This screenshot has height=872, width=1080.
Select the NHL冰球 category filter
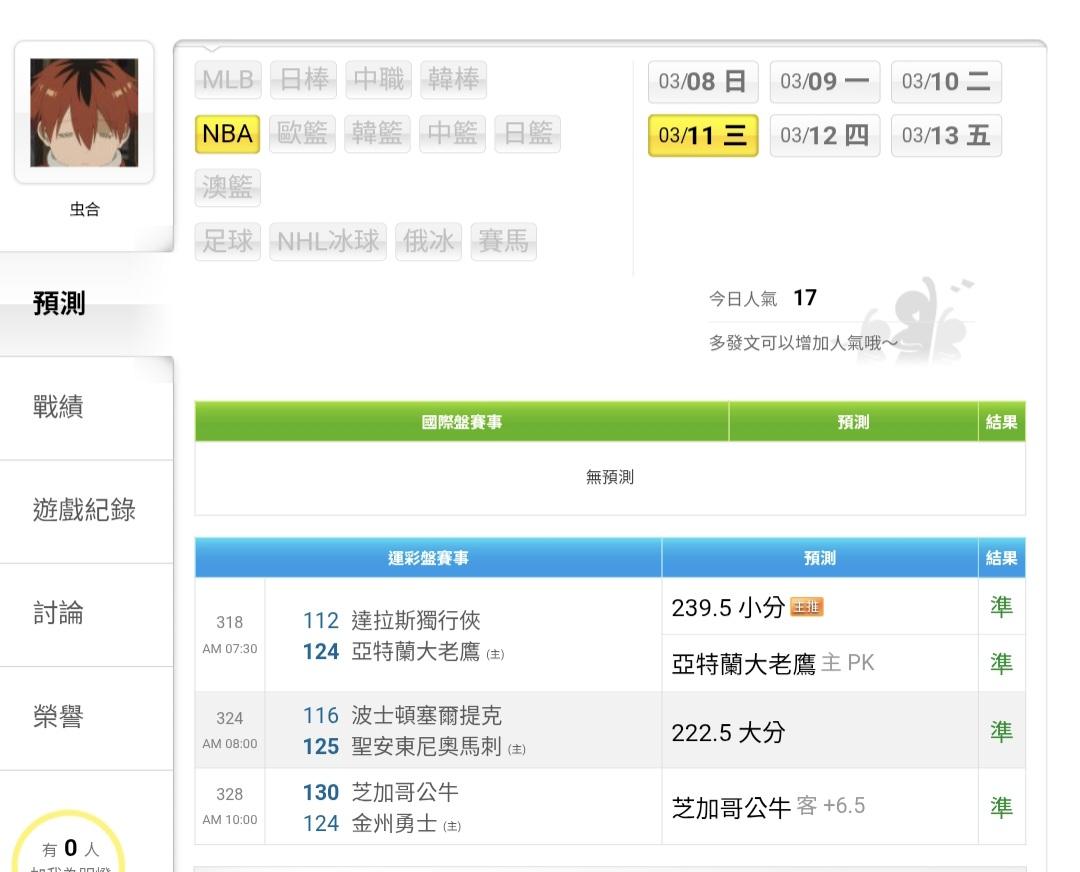coord(328,242)
